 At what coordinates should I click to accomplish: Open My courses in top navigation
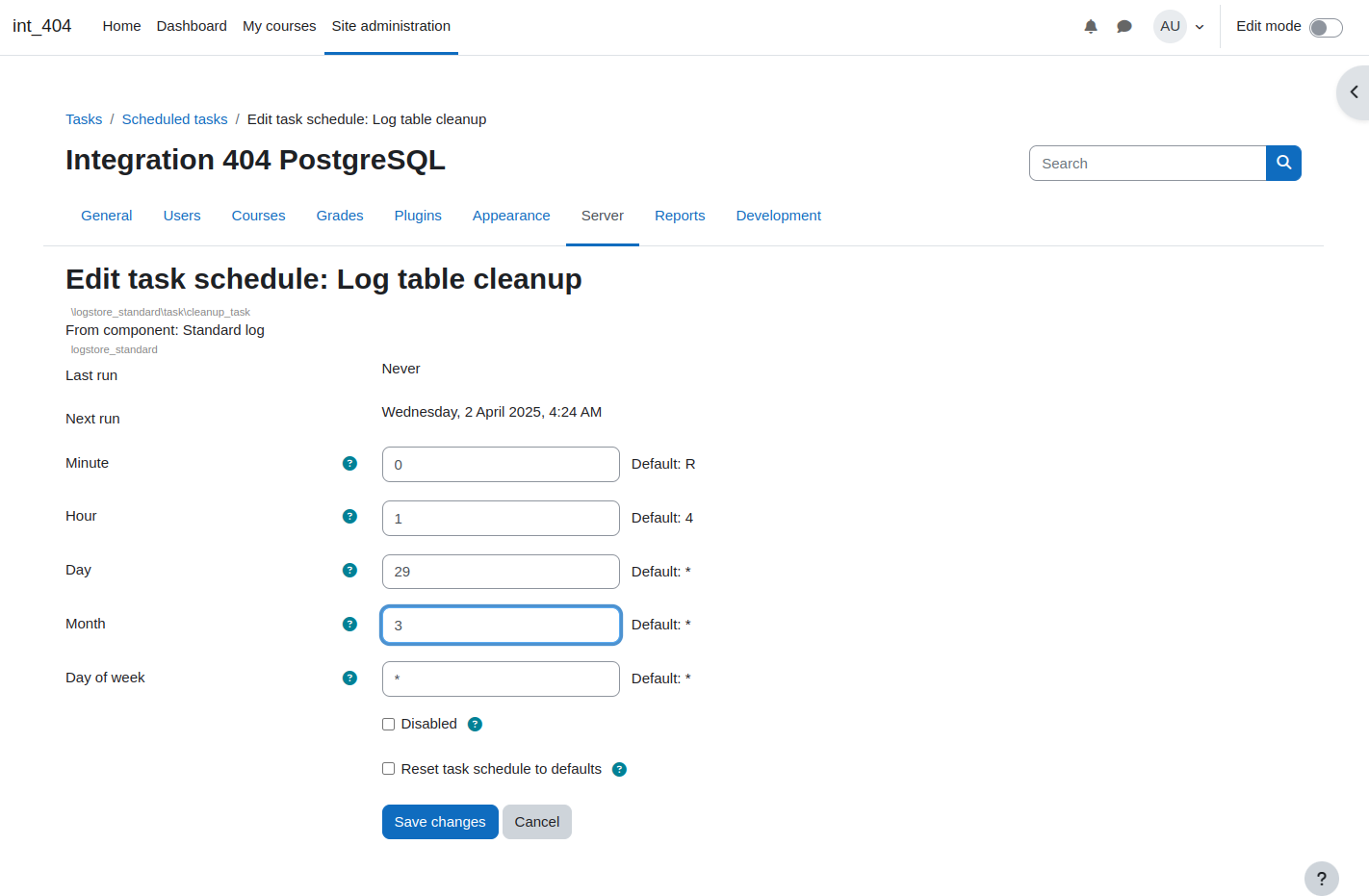tap(279, 26)
